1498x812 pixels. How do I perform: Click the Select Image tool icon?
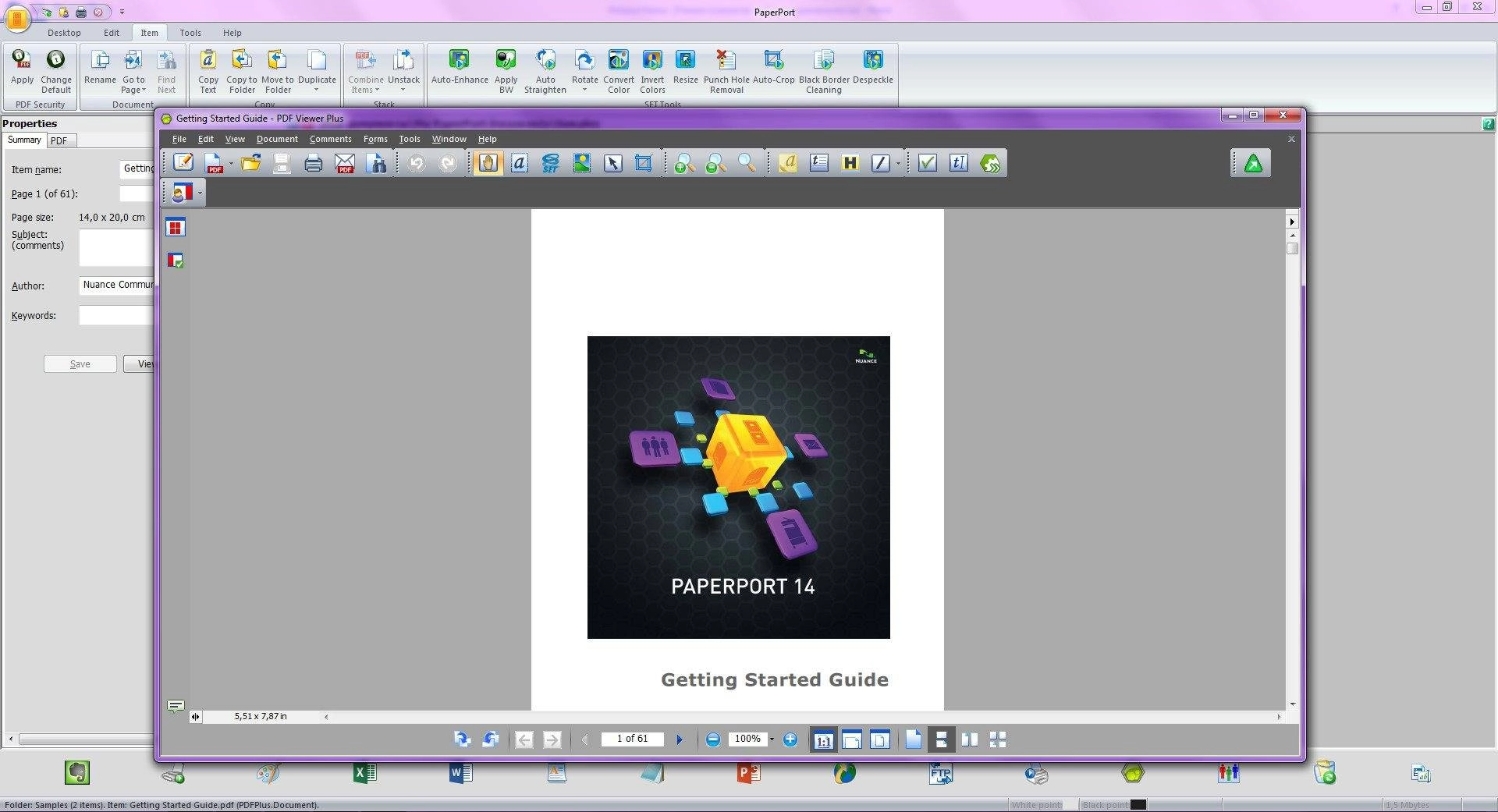tap(581, 163)
